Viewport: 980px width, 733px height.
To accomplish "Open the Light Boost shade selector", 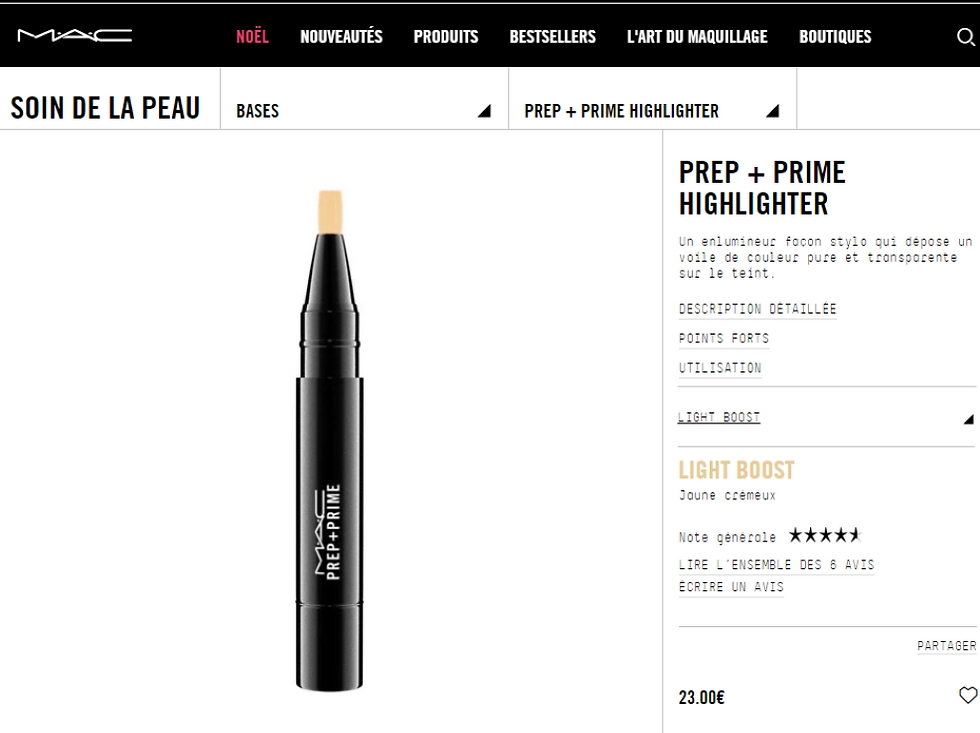I will tap(825, 418).
